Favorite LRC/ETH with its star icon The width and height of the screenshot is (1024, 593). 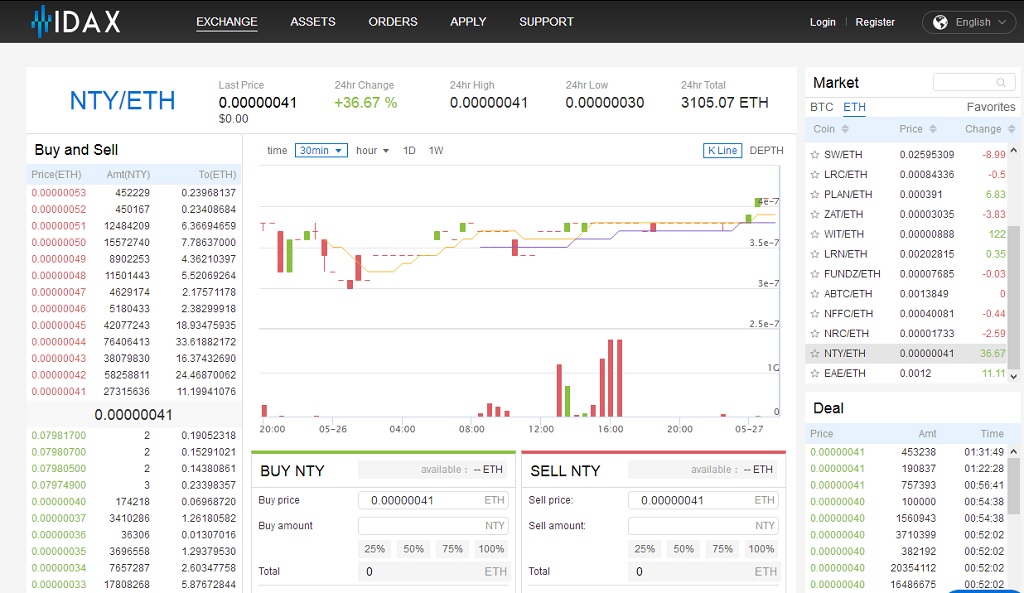point(814,174)
